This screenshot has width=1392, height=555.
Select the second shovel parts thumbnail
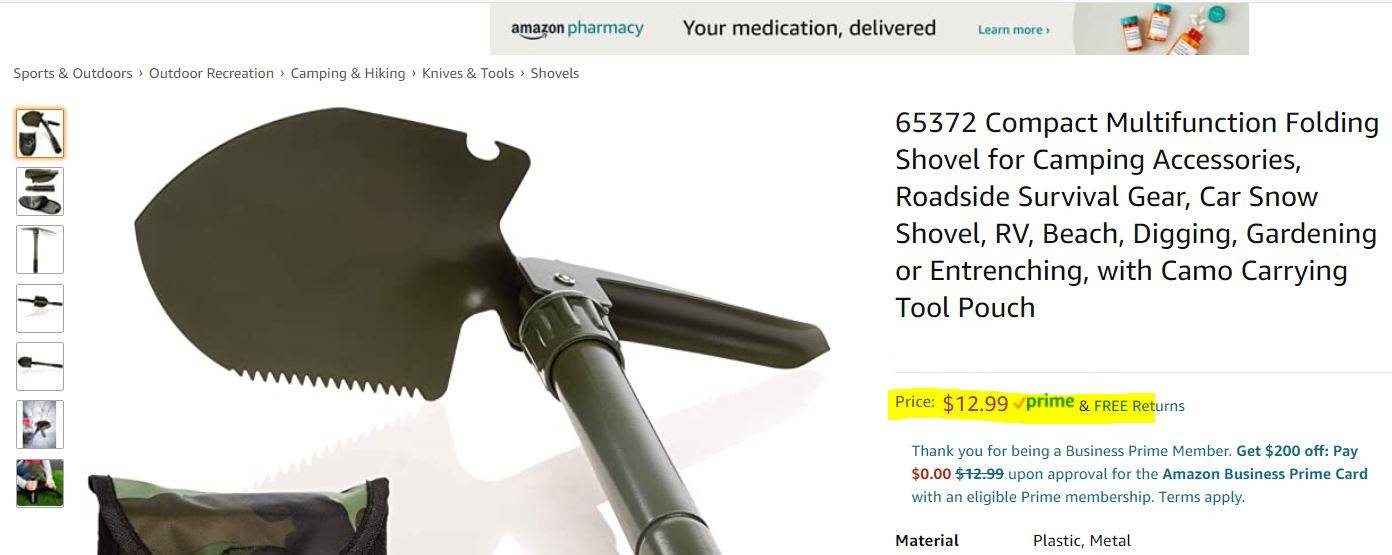(x=40, y=191)
